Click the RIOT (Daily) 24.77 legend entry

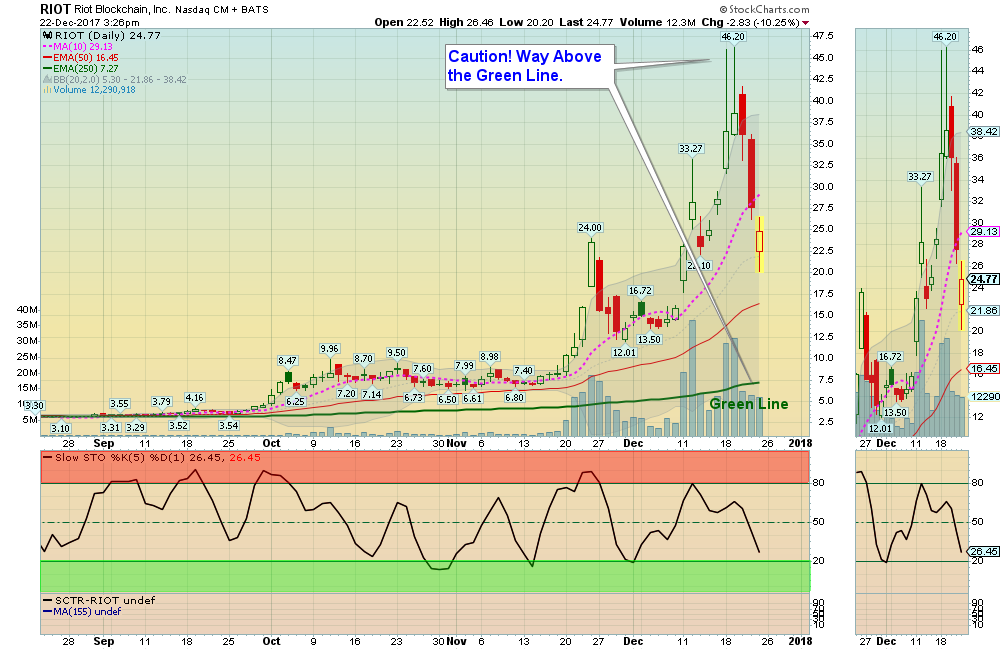tap(108, 36)
